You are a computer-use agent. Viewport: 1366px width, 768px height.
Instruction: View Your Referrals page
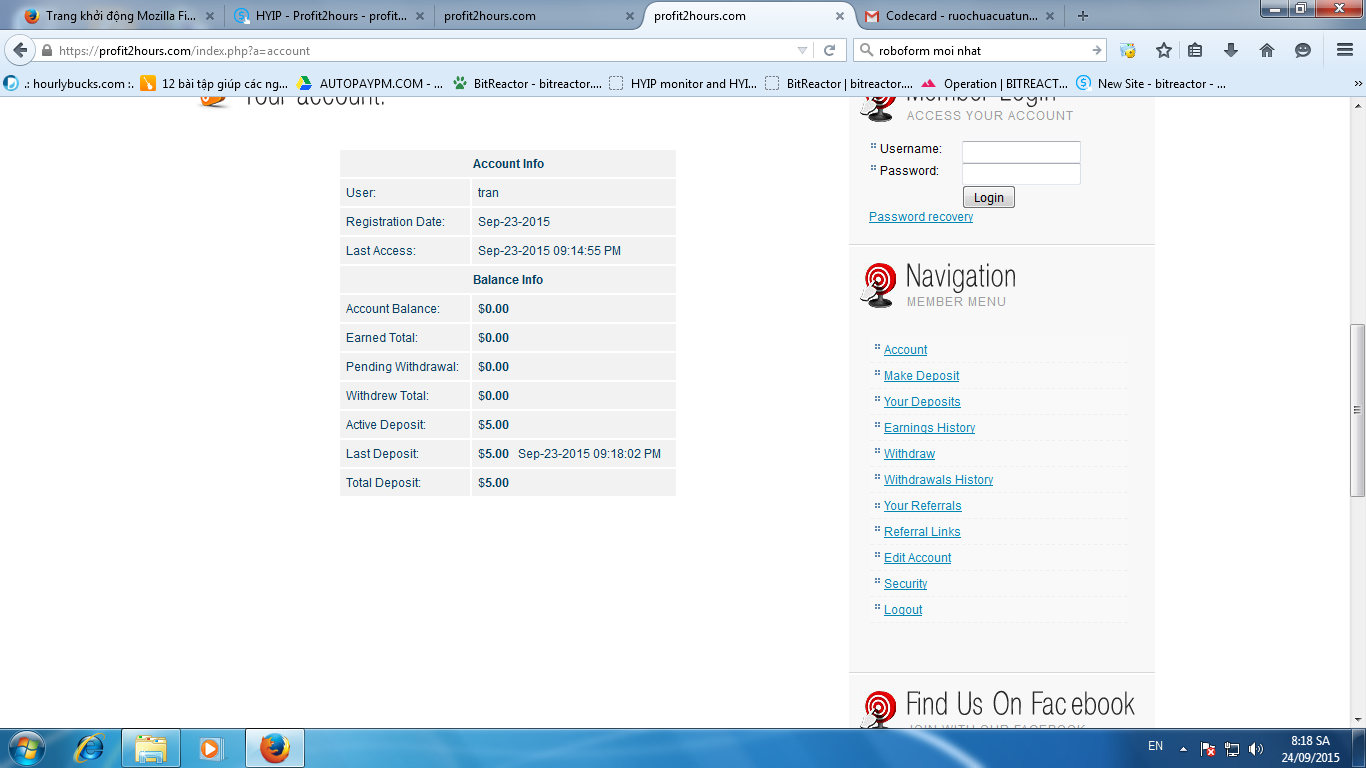tap(923, 506)
